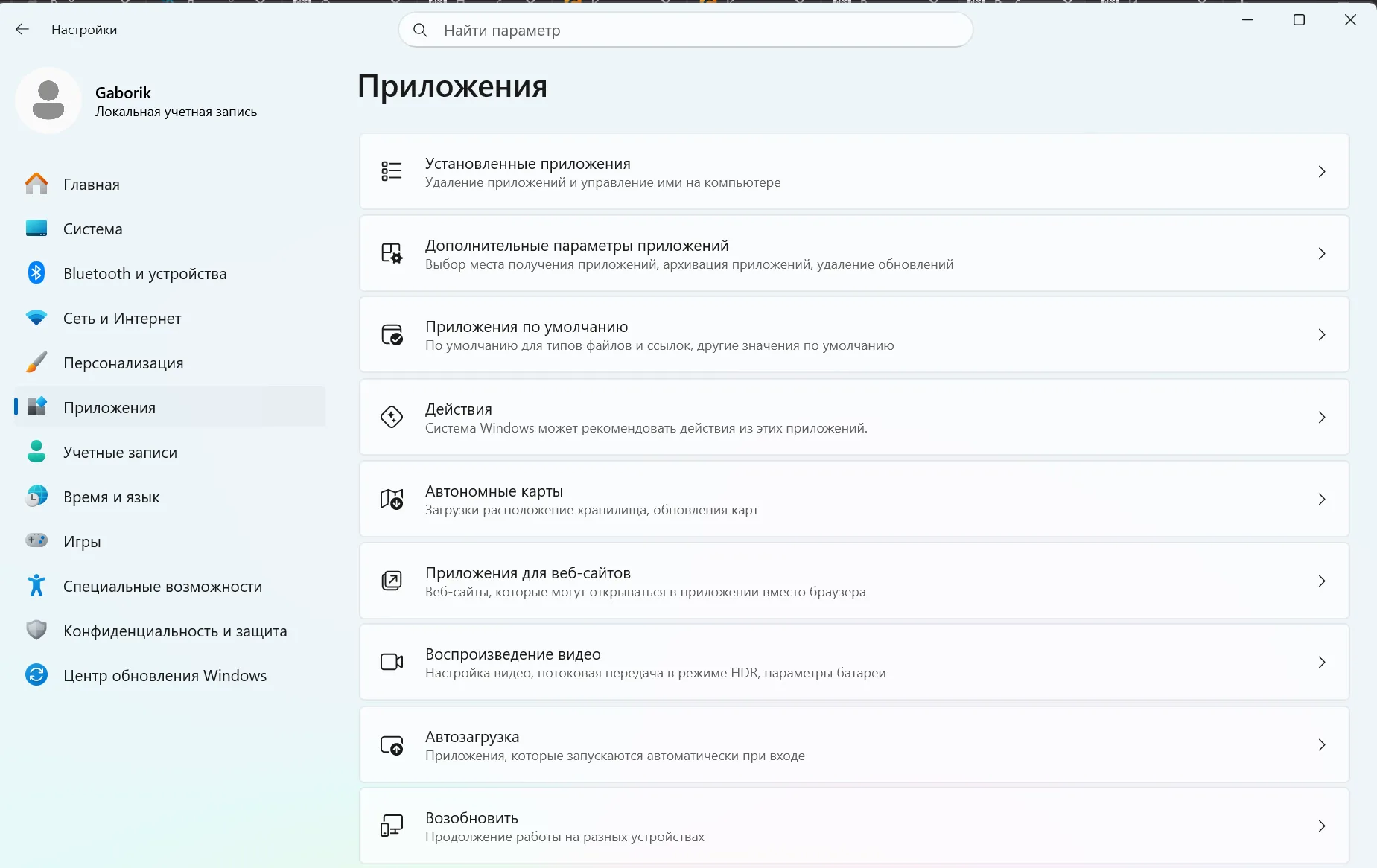The width and height of the screenshot is (1377, 868).
Task: Click the house icon beside Главная
Action: [x=36, y=184]
